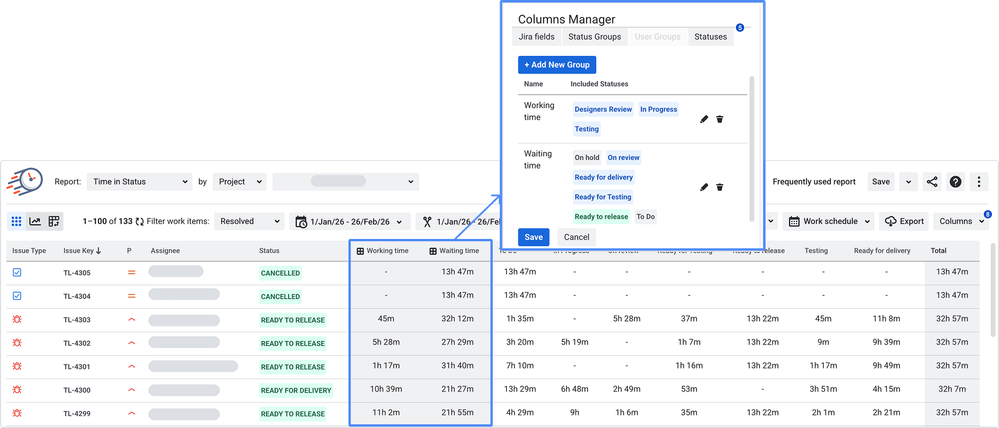Delete the Working time status group
Image resolution: width=999 pixels, height=428 pixels.
(x=719, y=119)
